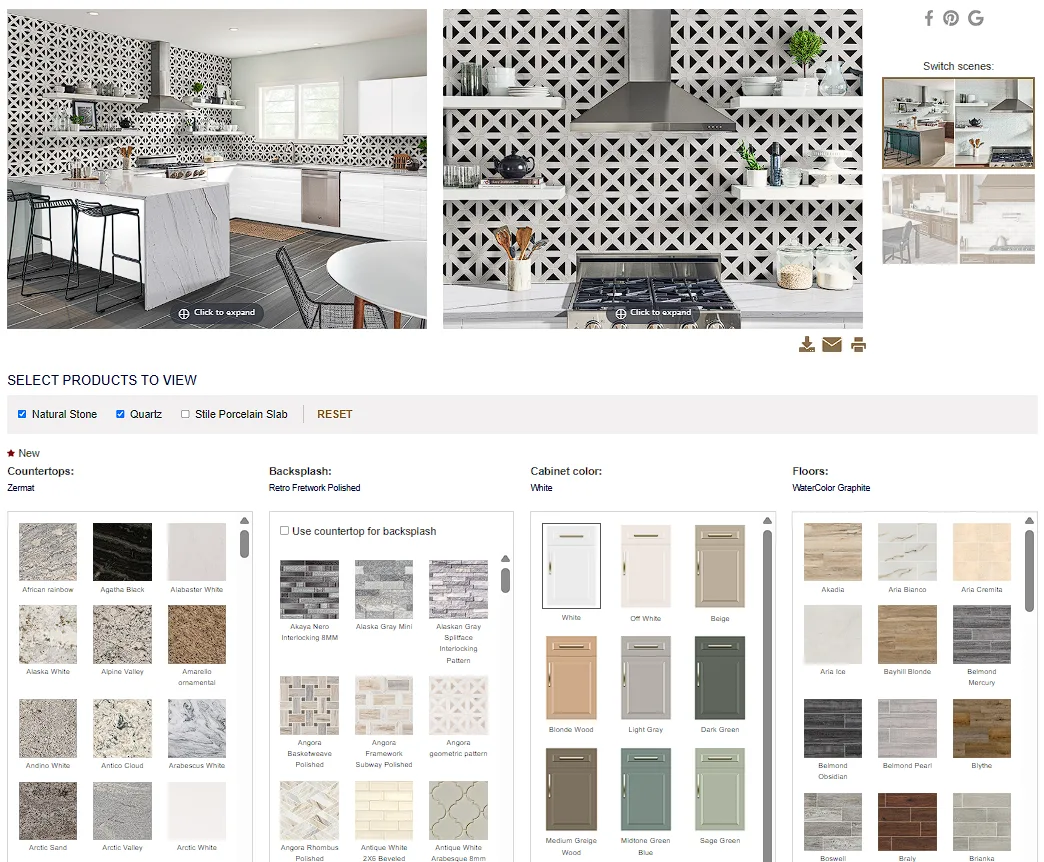Select Boswell floor tile
This screenshot has width=1044, height=862.
pyautogui.click(x=833, y=822)
